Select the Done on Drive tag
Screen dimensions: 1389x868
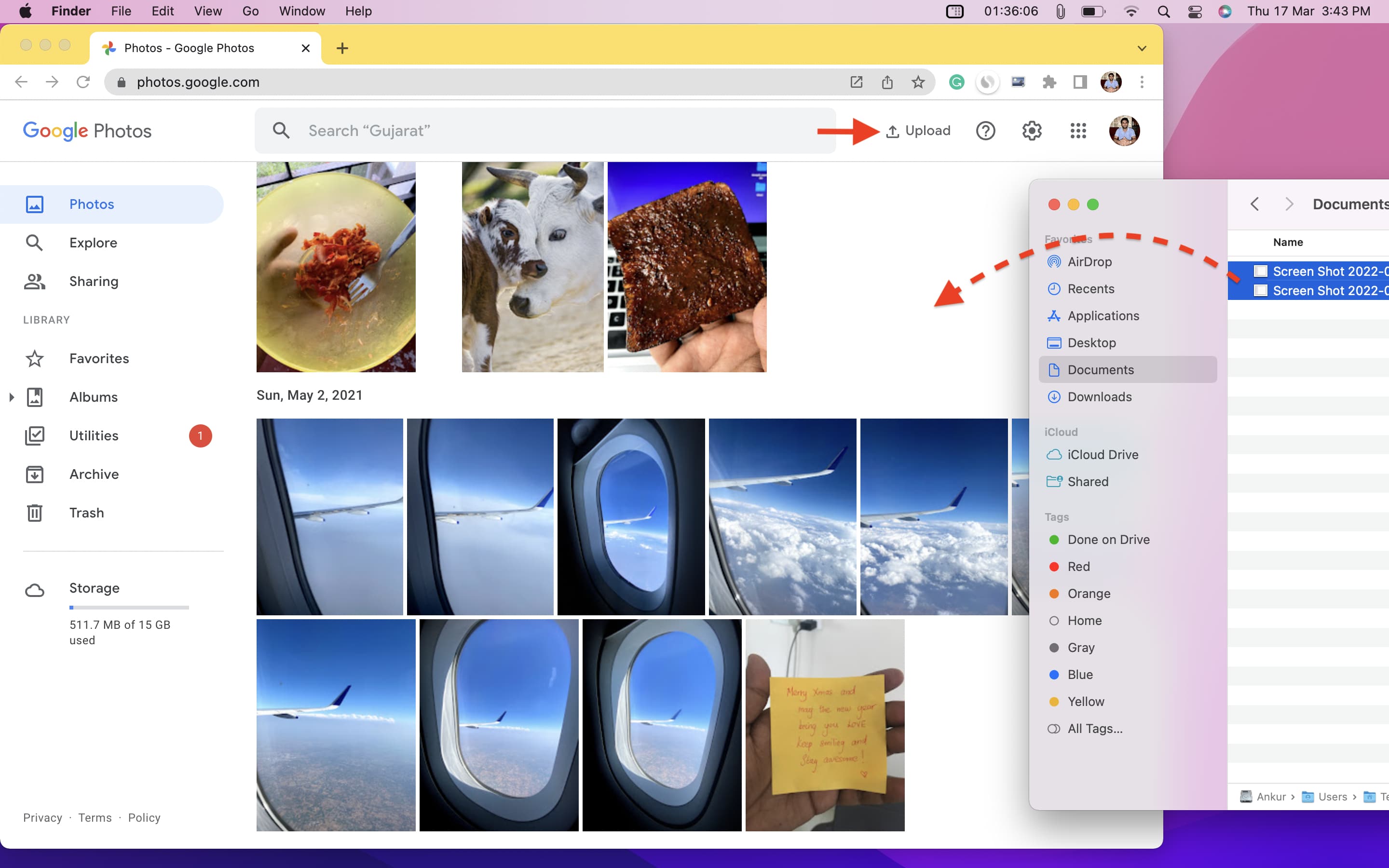pos(1127,540)
